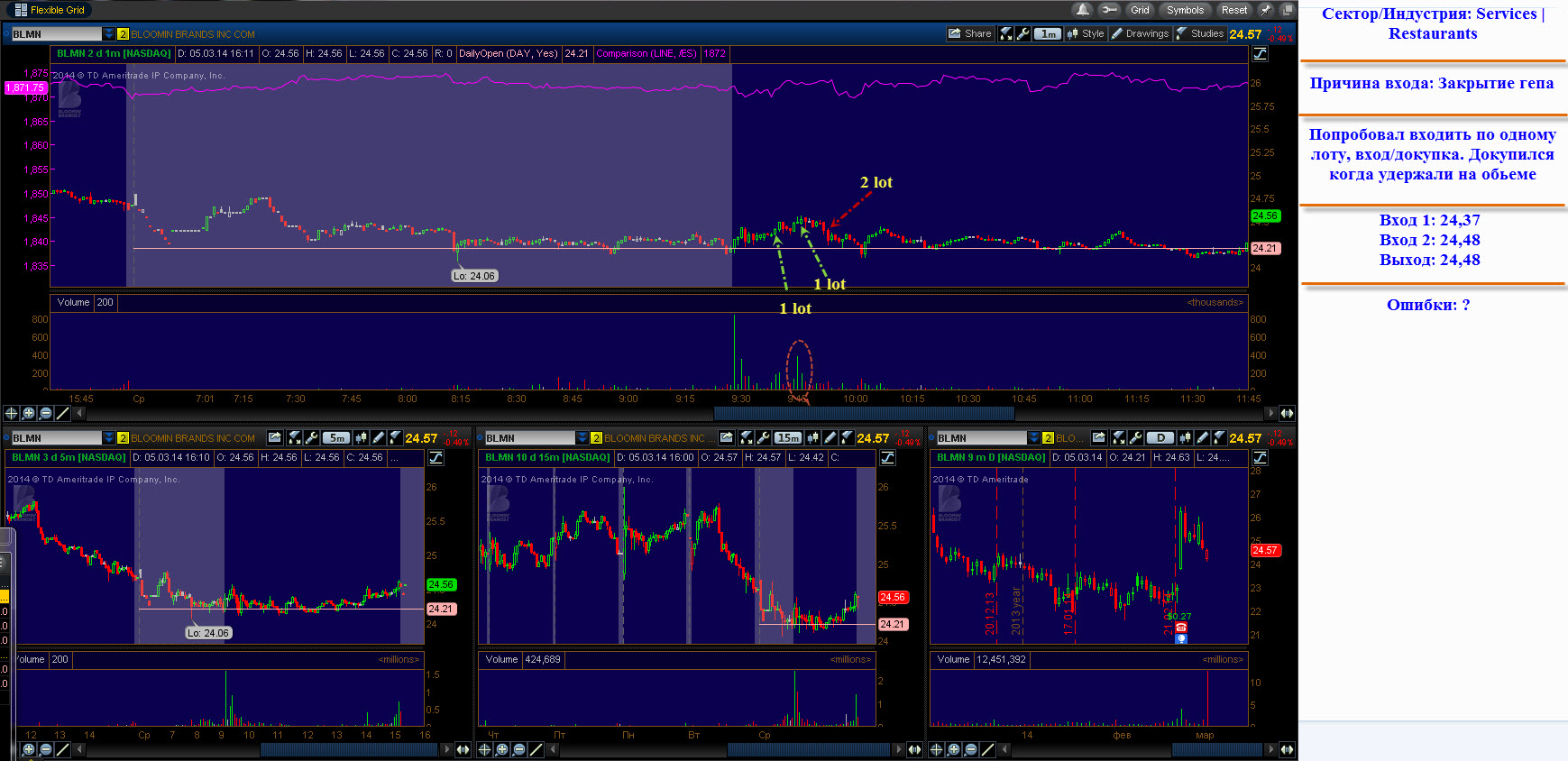Screen dimensions: 1568x761
Task: Zoom out on main chart
Action: click(x=45, y=413)
